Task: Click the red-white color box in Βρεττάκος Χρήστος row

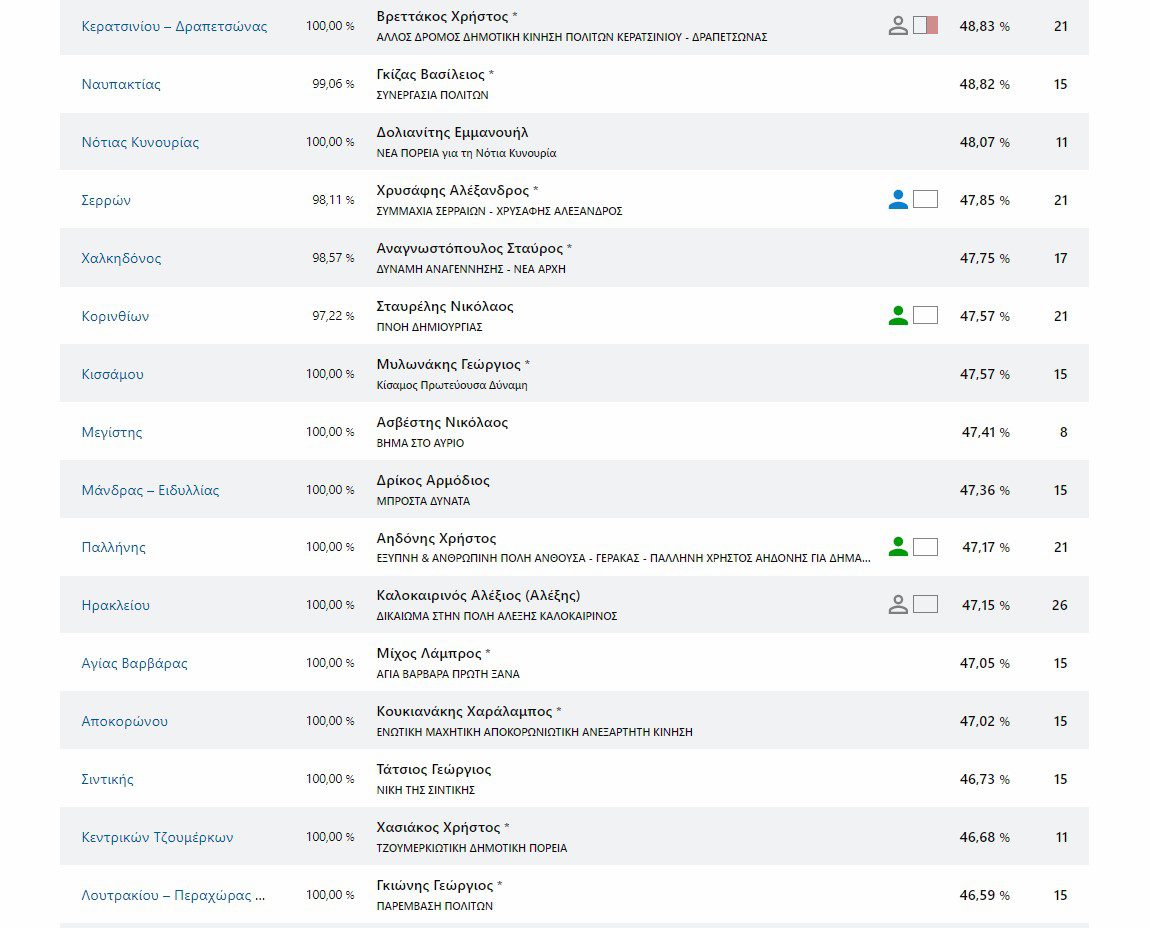Action: [x=926, y=26]
